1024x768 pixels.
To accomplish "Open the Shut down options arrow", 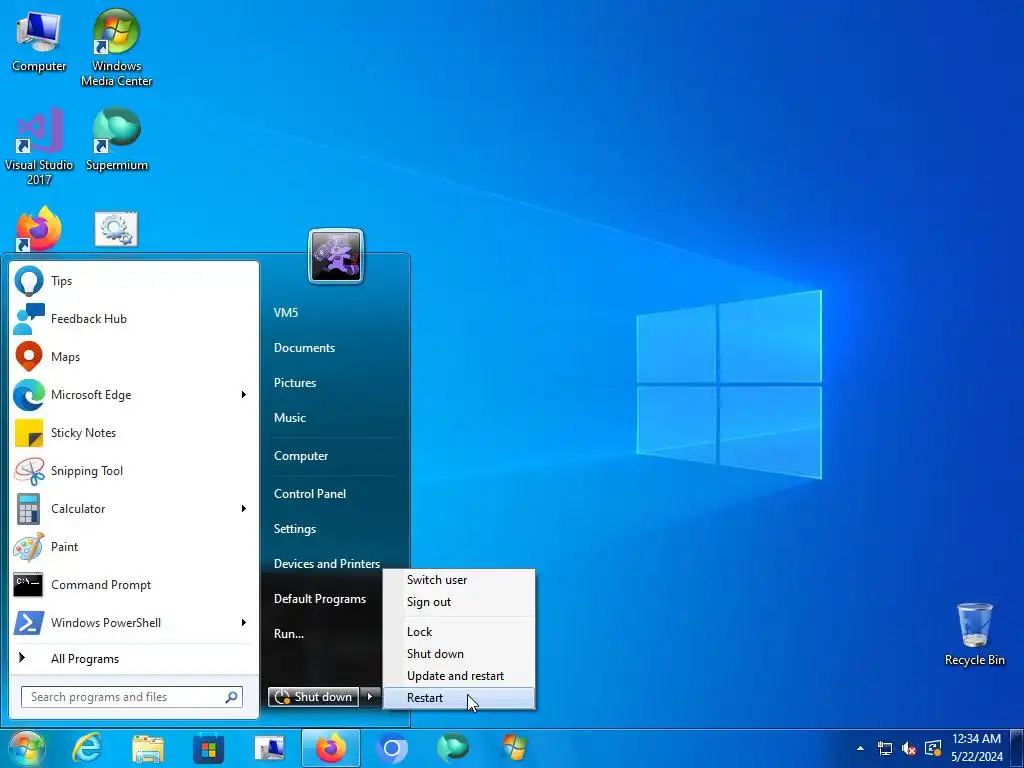I will (370, 697).
